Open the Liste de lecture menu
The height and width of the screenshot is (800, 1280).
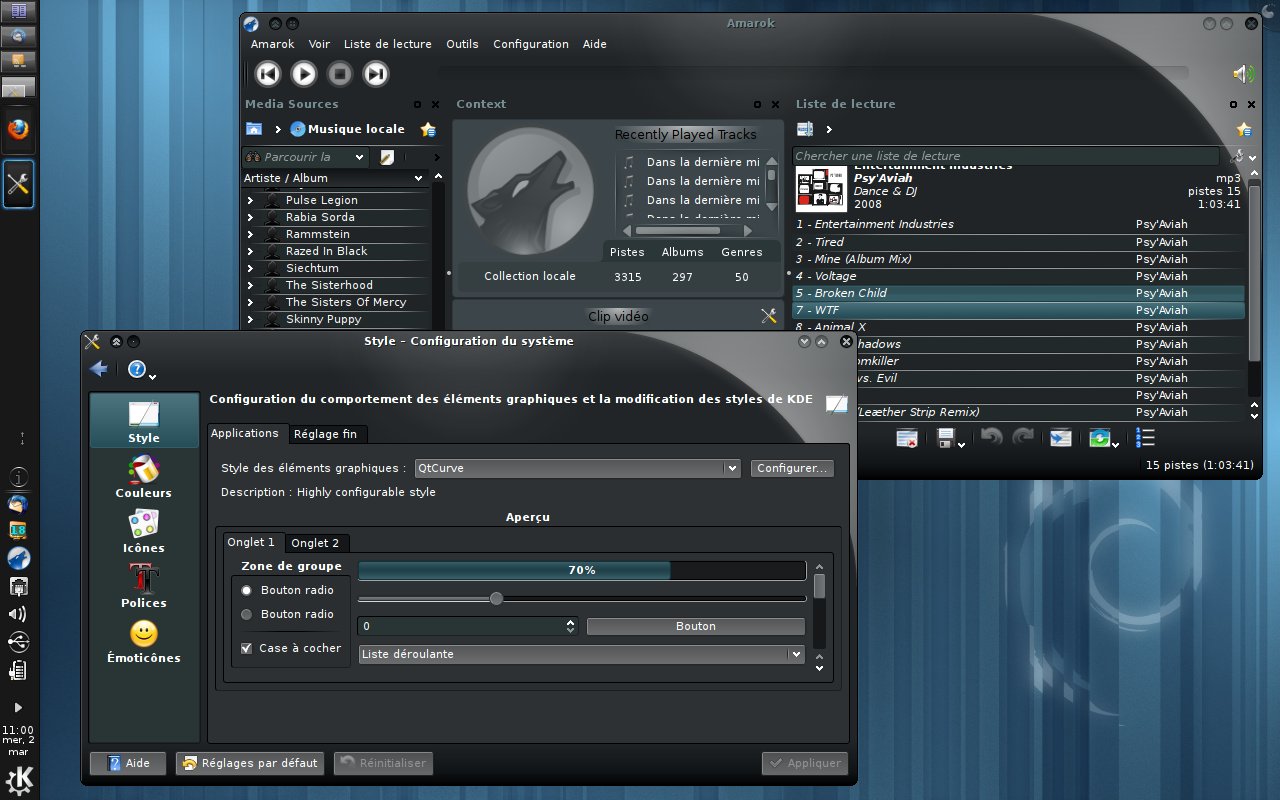tap(388, 44)
